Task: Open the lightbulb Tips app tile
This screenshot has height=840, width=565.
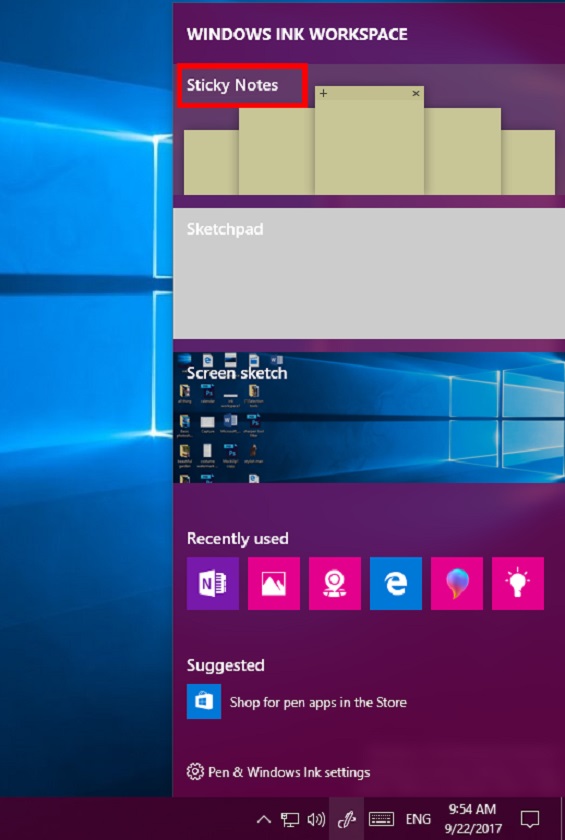Action: [x=518, y=583]
